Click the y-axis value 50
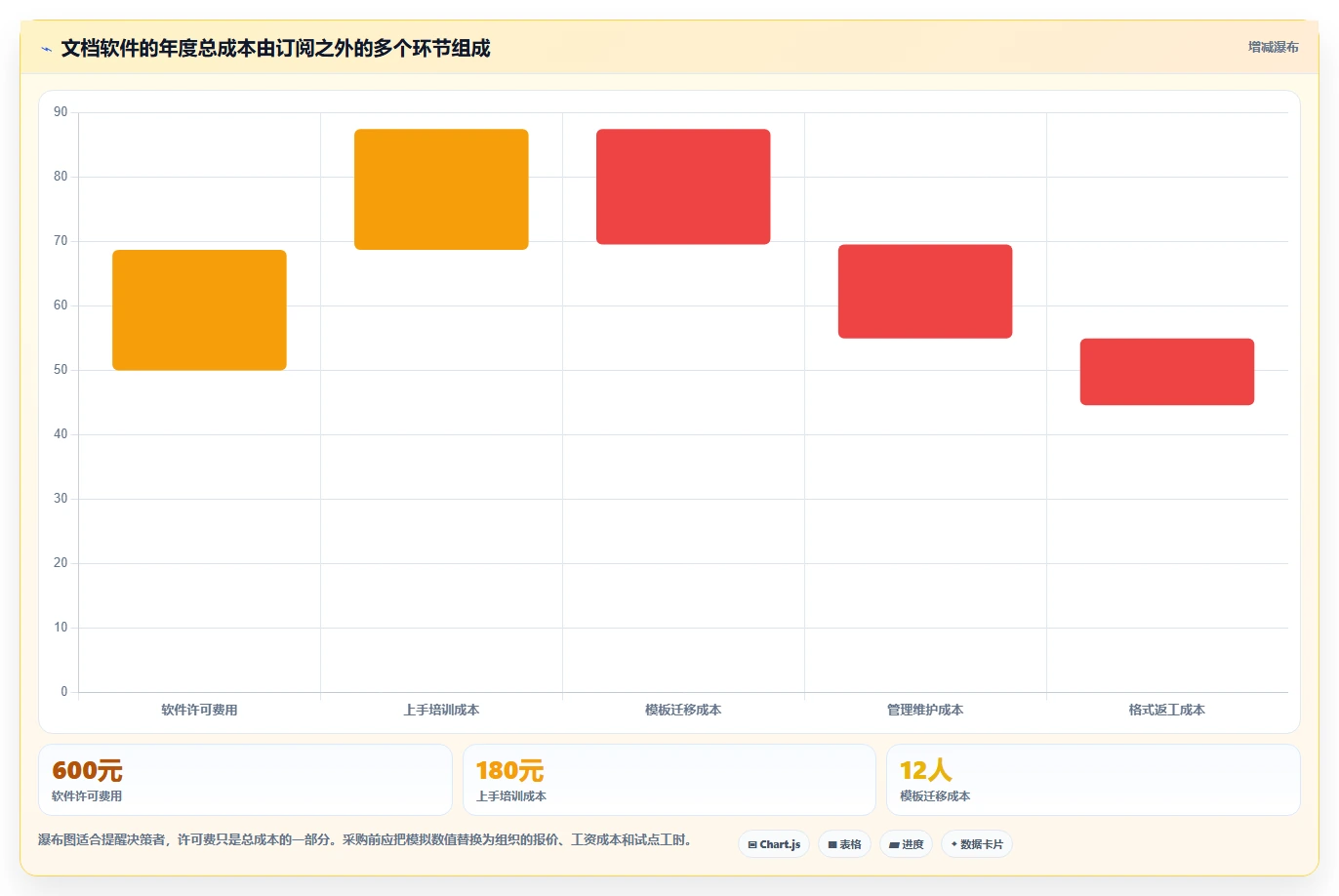Viewport: 1339px width, 896px height. point(61,370)
